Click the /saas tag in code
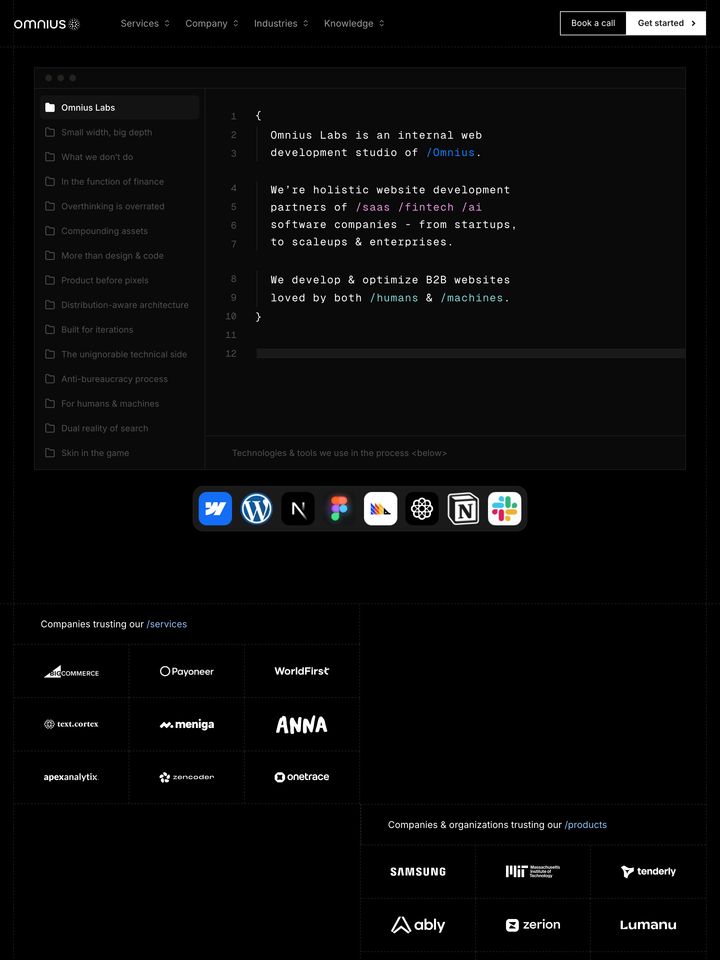Image resolution: width=720 pixels, height=960 pixels. (373, 207)
